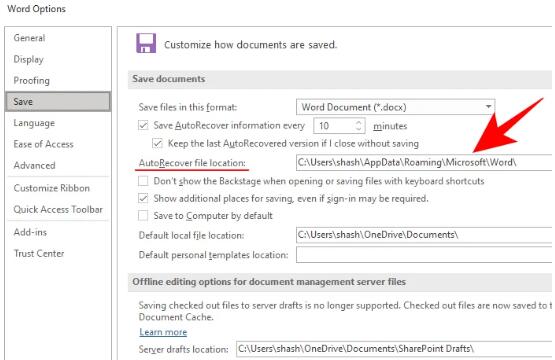Select the Save category
This screenshot has height=360, width=555.
pos(58,102)
